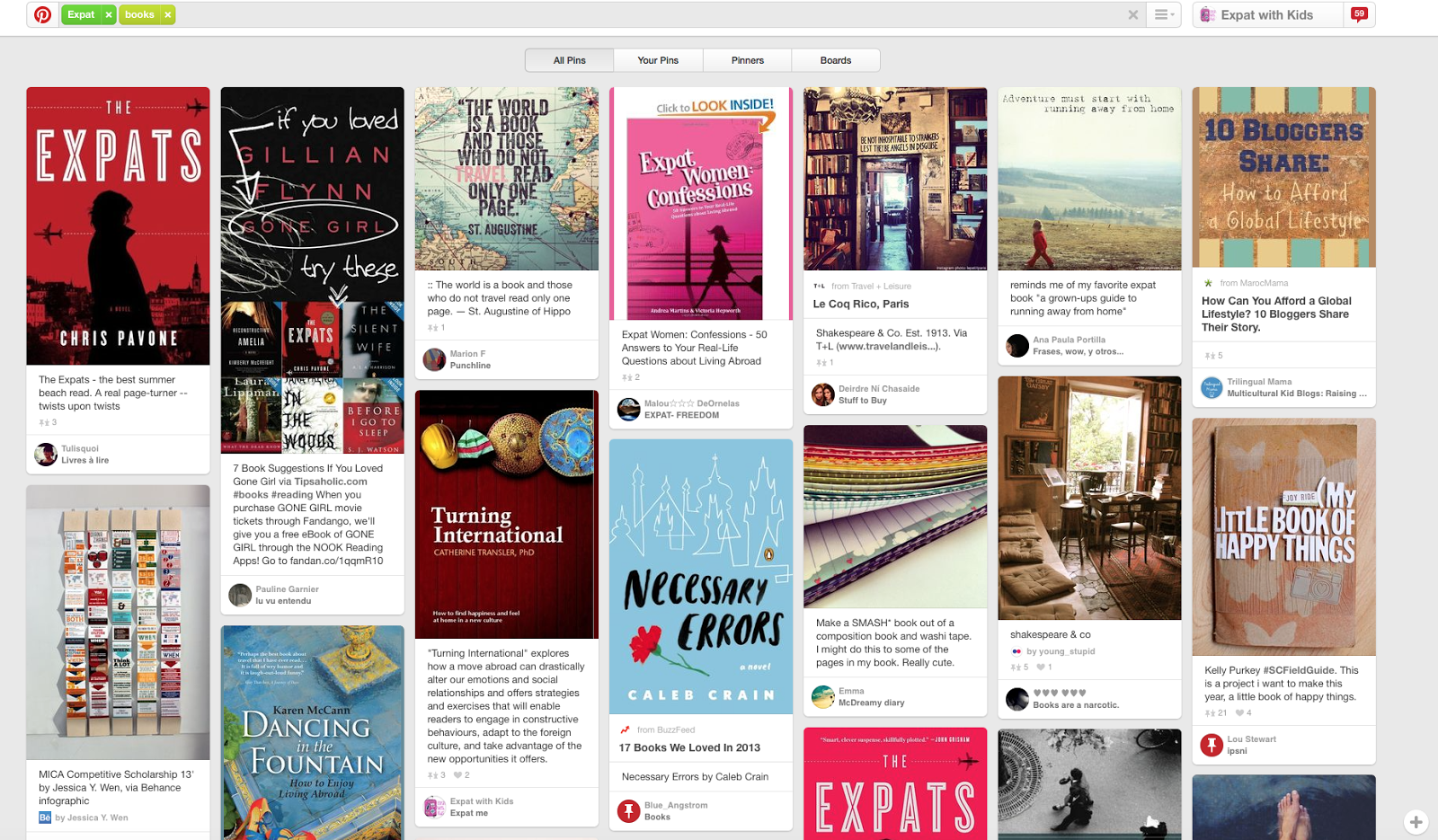Screen dimensions: 1438x840
Task: Click the Behance icon beside Jessica Y. Wen
Action: [45, 818]
